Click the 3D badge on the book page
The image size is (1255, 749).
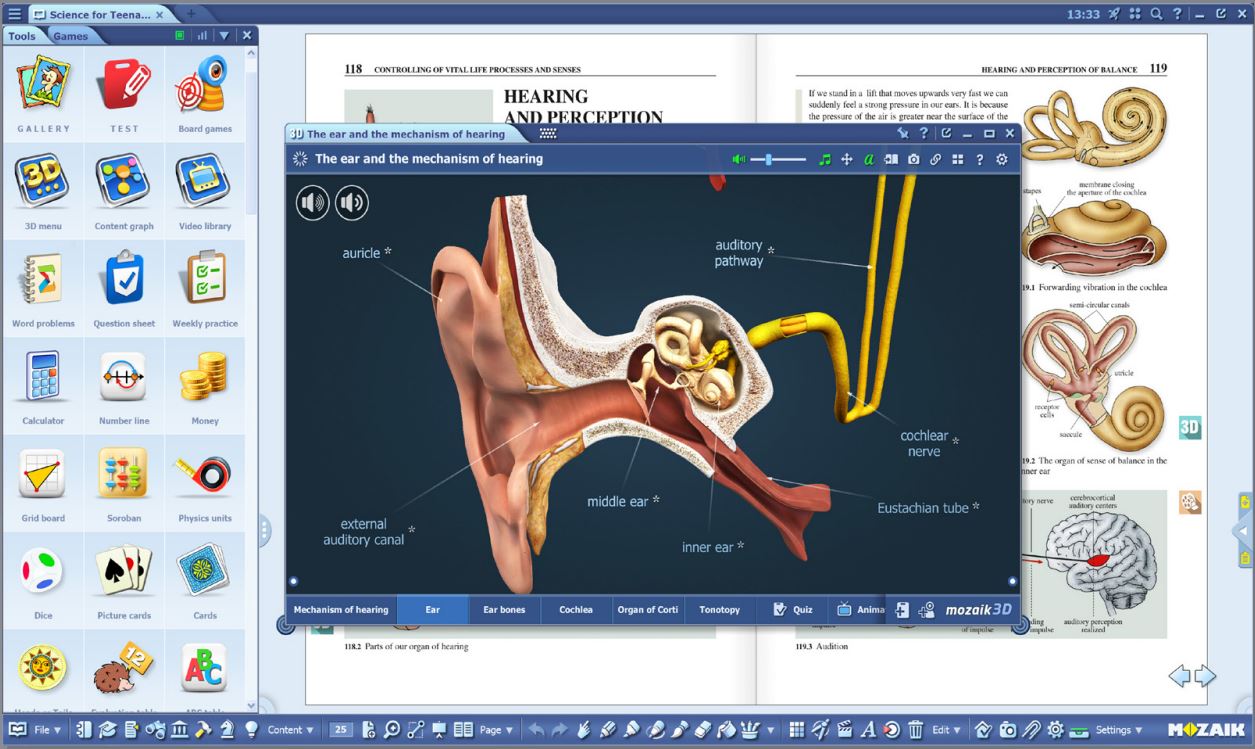[x=1190, y=428]
